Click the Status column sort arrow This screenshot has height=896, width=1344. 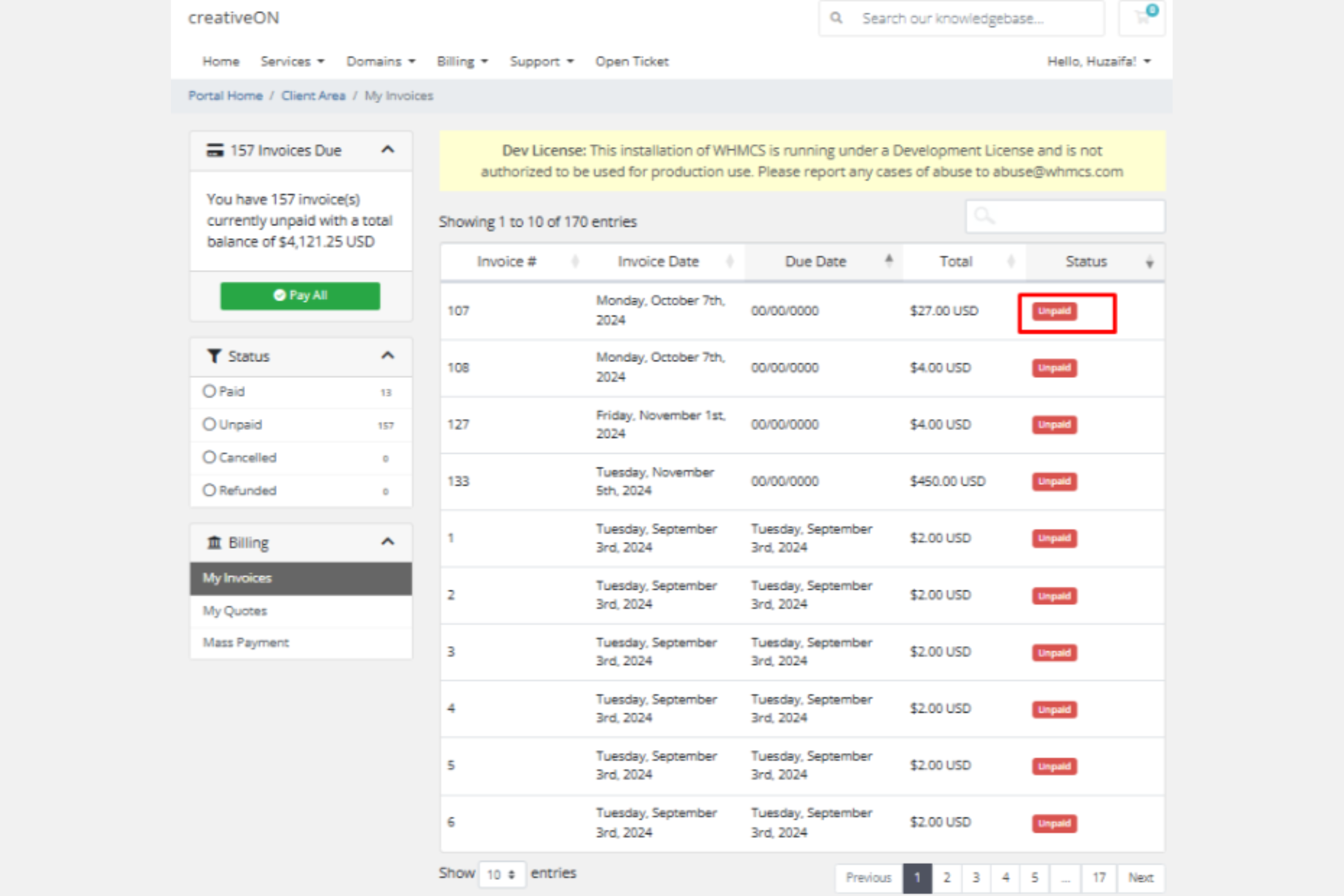tap(1149, 263)
